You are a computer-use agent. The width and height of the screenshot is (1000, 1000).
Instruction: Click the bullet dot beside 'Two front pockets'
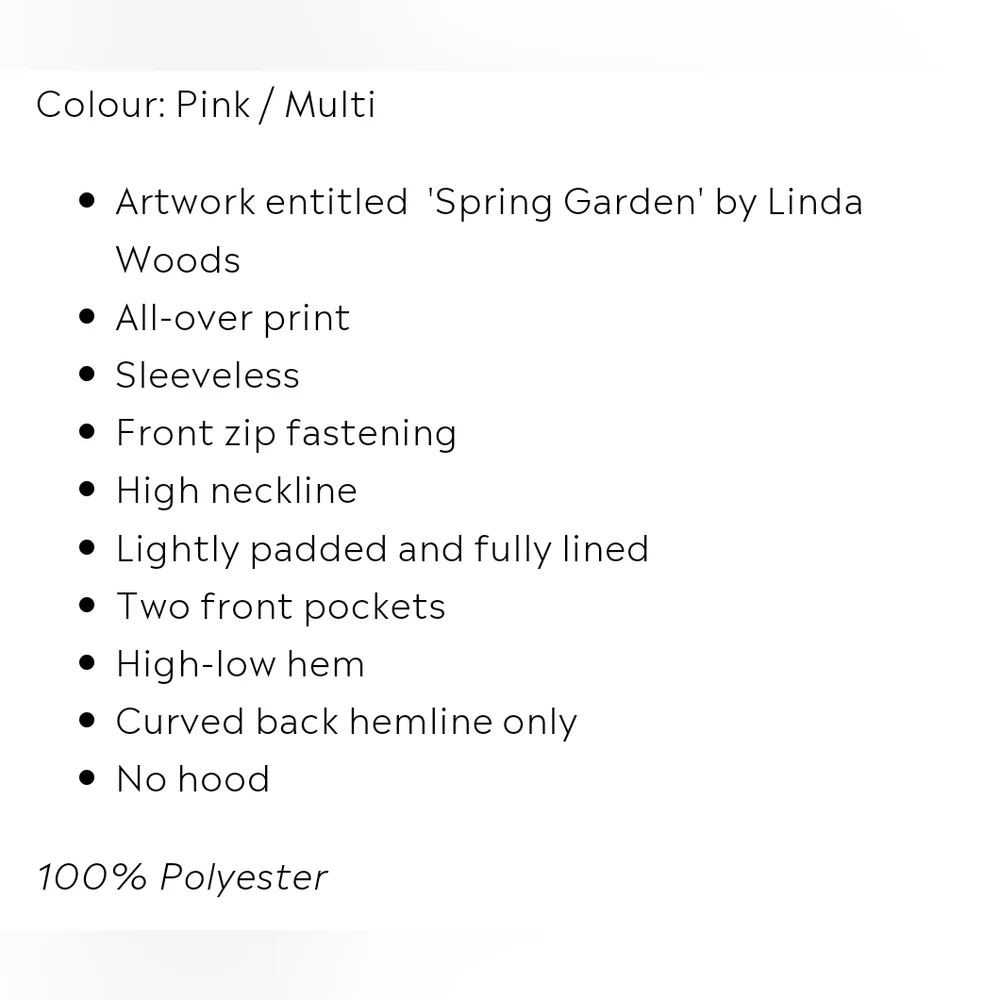tap(87, 605)
